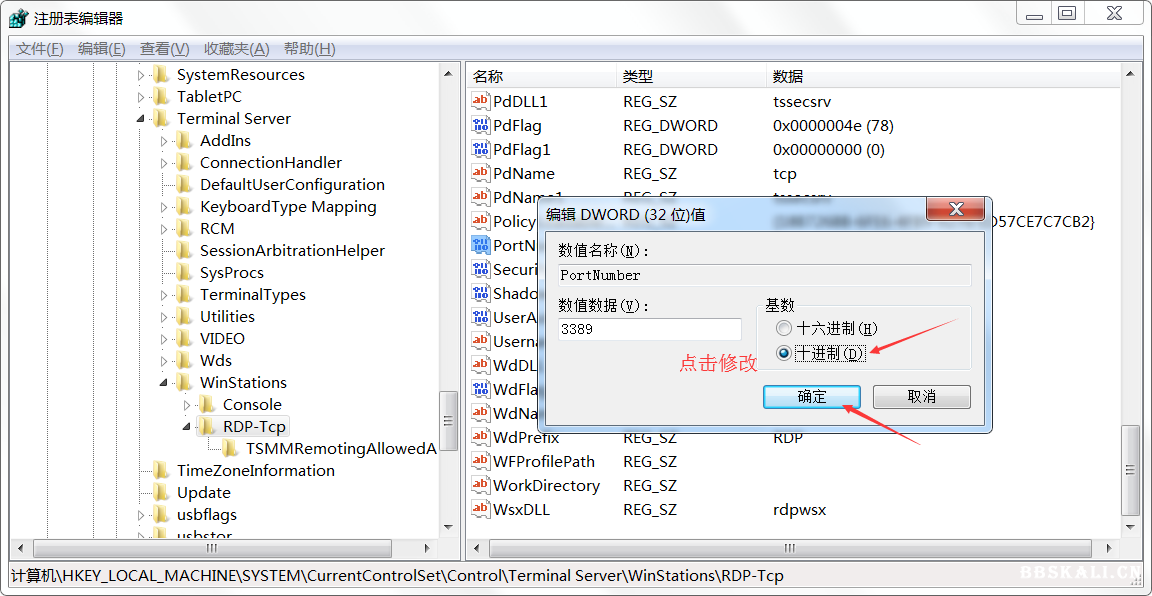Click the TimeZoneInformation folder icon
This screenshot has height=596, width=1152.
point(161,471)
